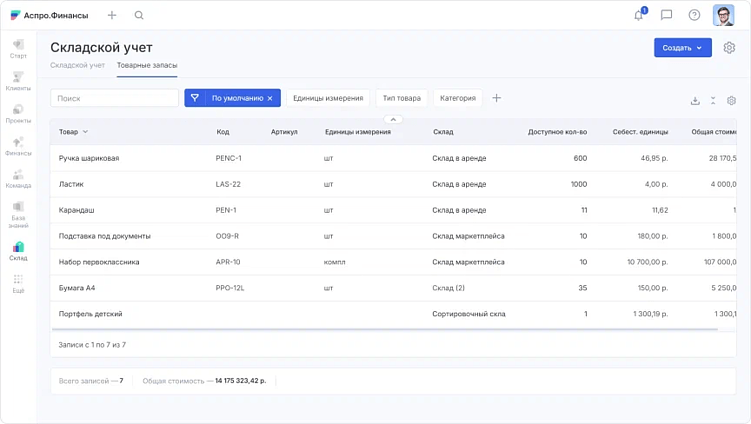
Task: Remove the По умолчанию filter with x
Action: 270,98
